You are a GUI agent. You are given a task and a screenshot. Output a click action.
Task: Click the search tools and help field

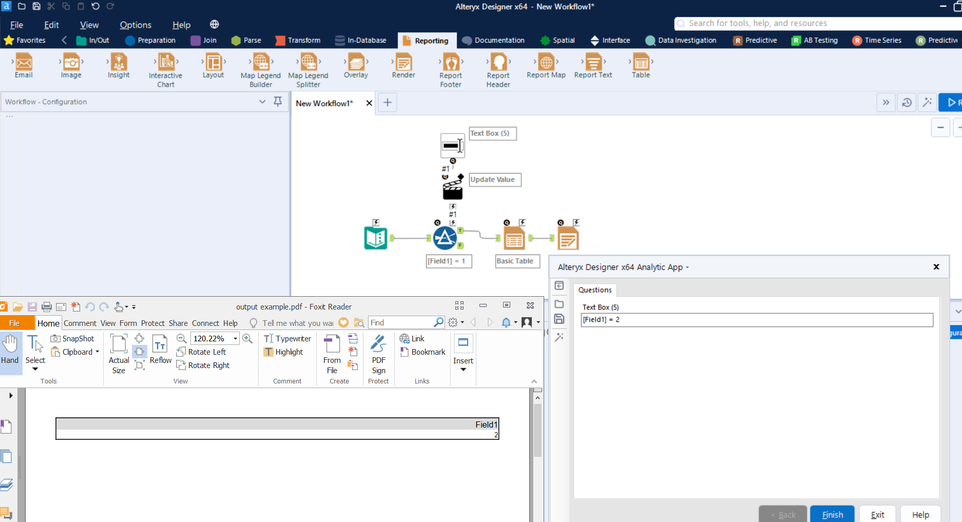[x=818, y=23]
